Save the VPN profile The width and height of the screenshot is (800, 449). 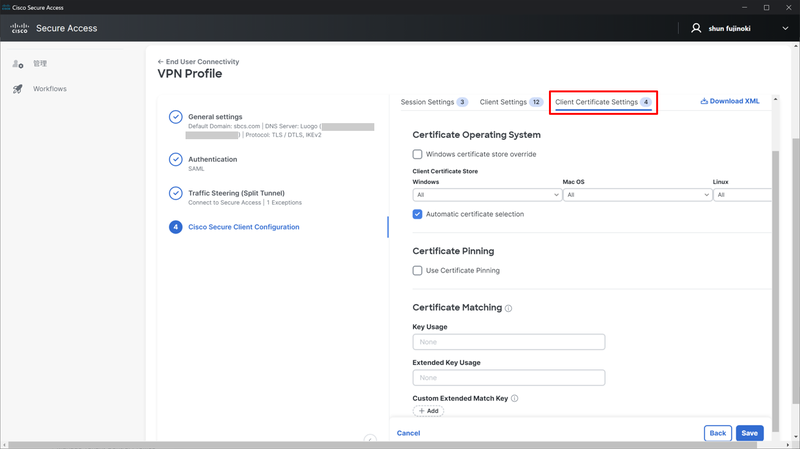[749, 433]
